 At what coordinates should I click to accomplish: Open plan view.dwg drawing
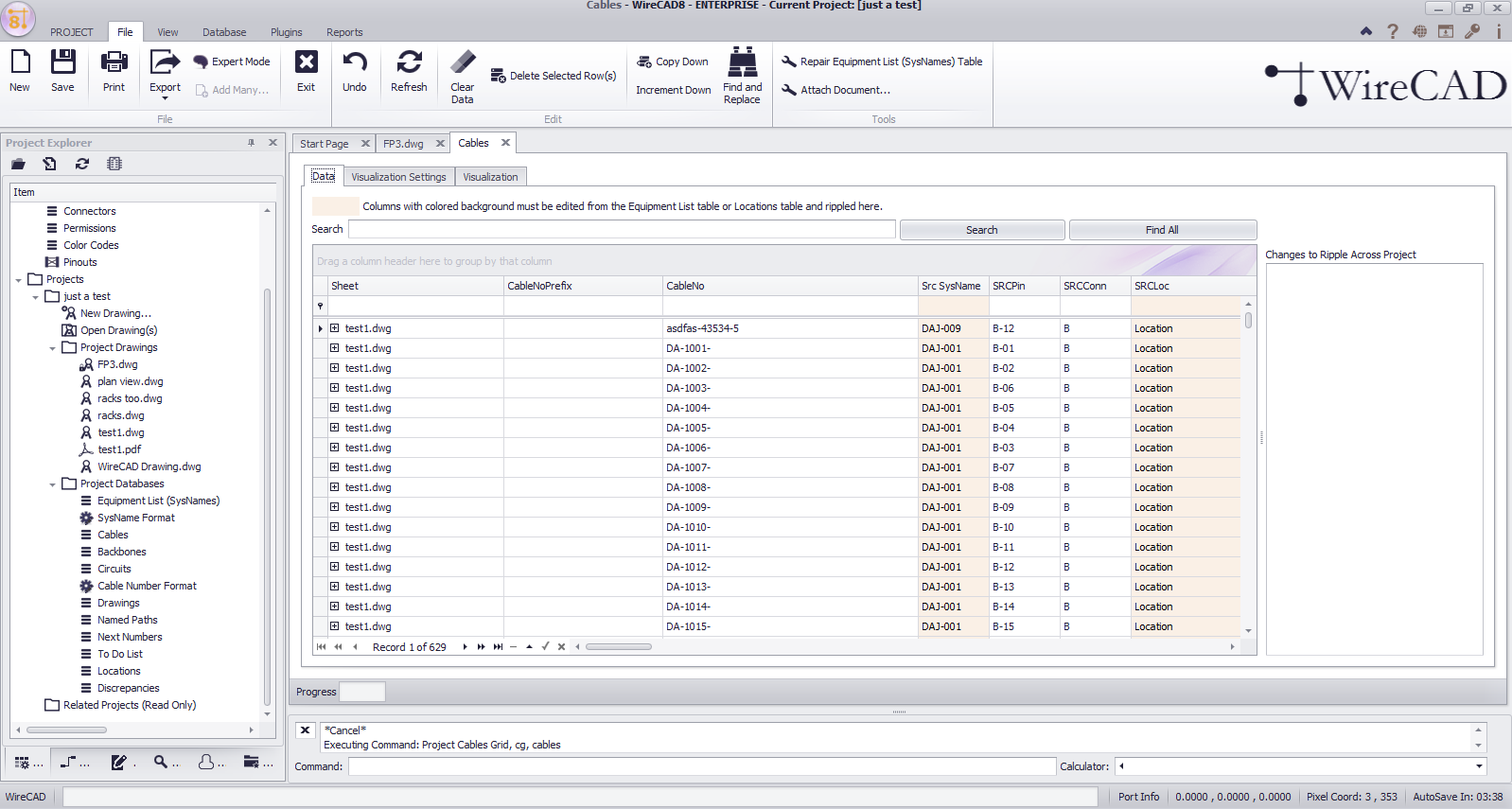[x=130, y=381]
